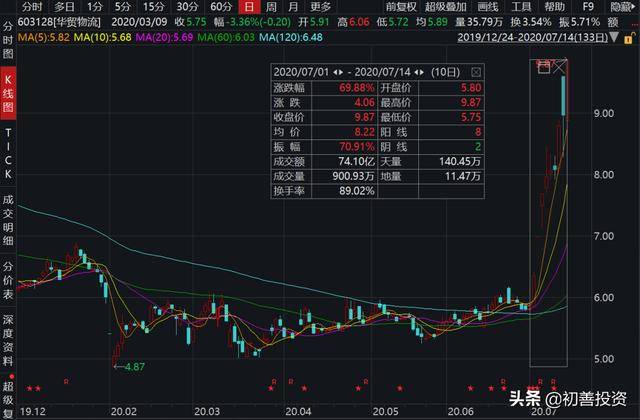640x420 pixels.
Task: Open 分价表 price distribution tab
Action: pos(8,280)
